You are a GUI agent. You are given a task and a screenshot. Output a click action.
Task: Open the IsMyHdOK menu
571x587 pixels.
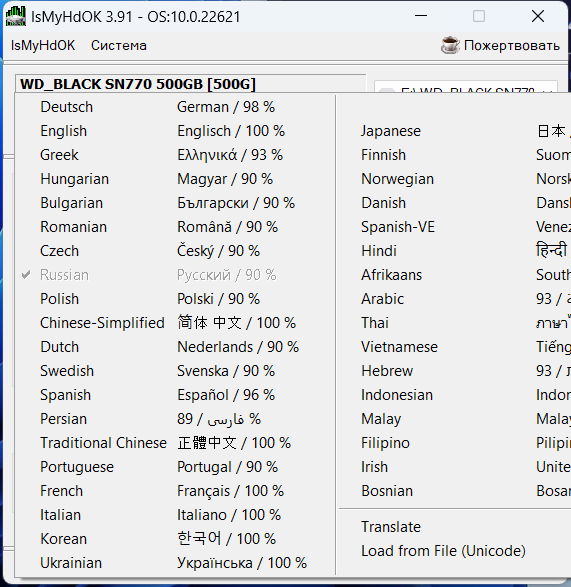tap(43, 45)
